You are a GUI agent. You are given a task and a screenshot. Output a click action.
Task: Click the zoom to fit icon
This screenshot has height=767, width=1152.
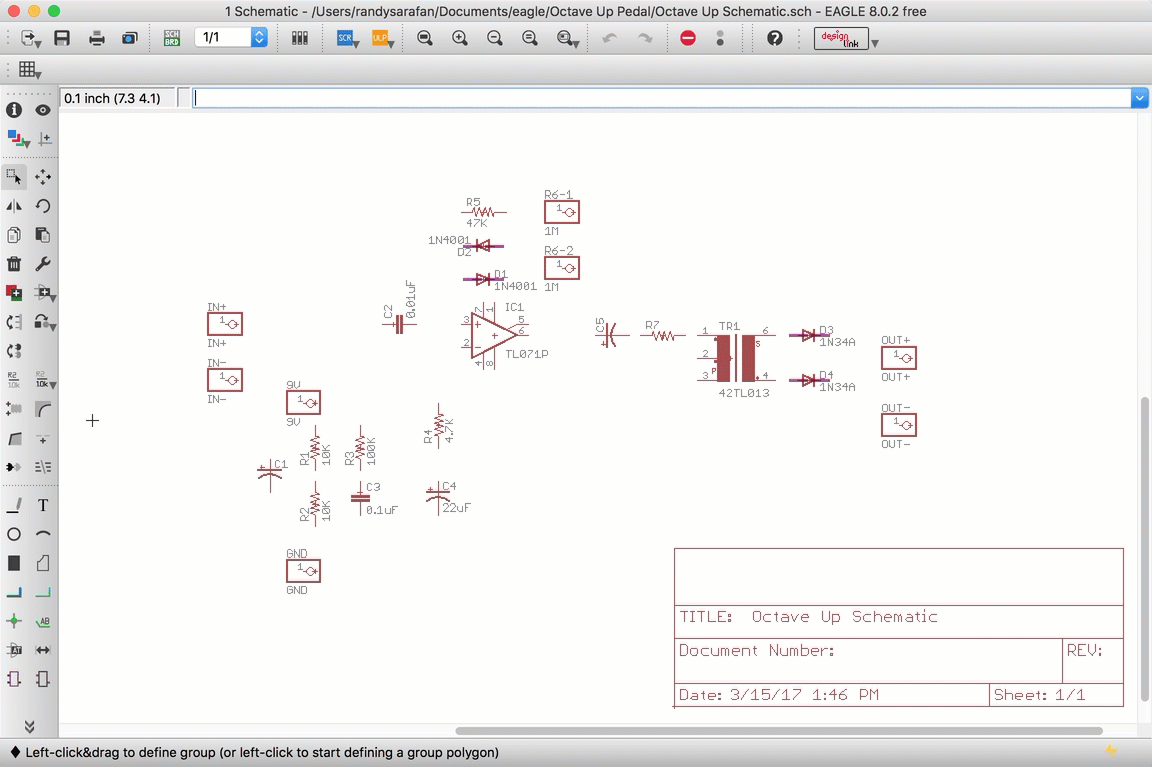click(x=424, y=38)
